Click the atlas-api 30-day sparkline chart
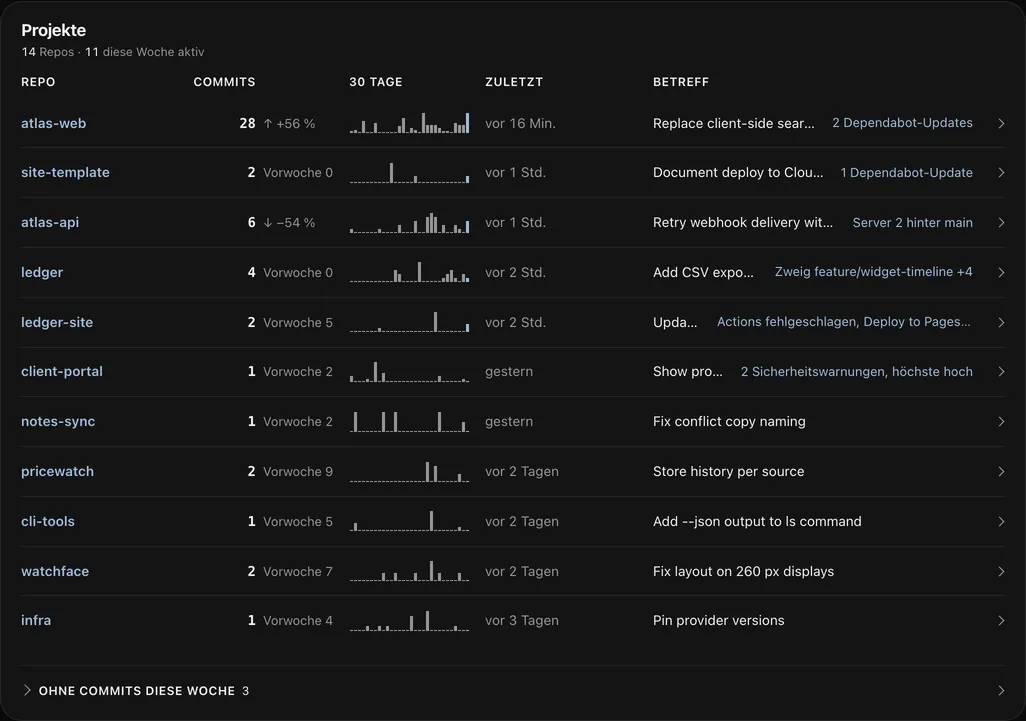Screen dimensions: 1026x721 click(410, 222)
